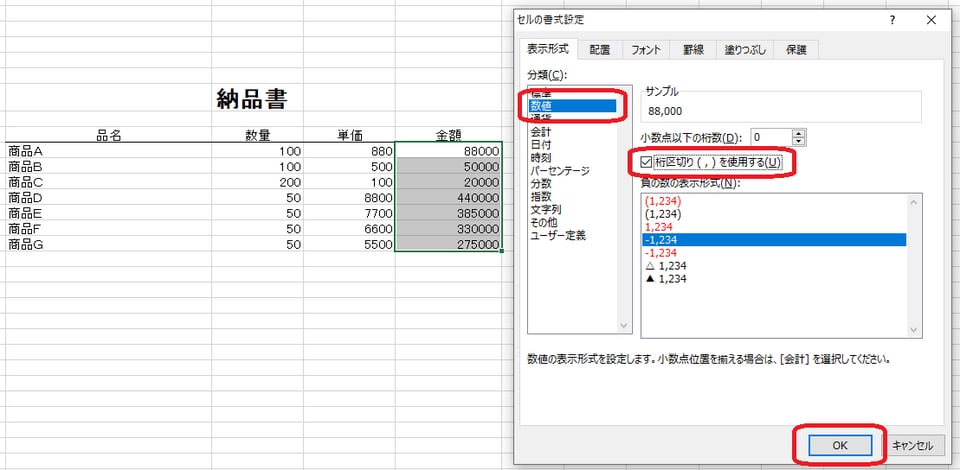Click down arrow of negative format scrollbar
This screenshot has height=470, width=960.
(x=915, y=330)
